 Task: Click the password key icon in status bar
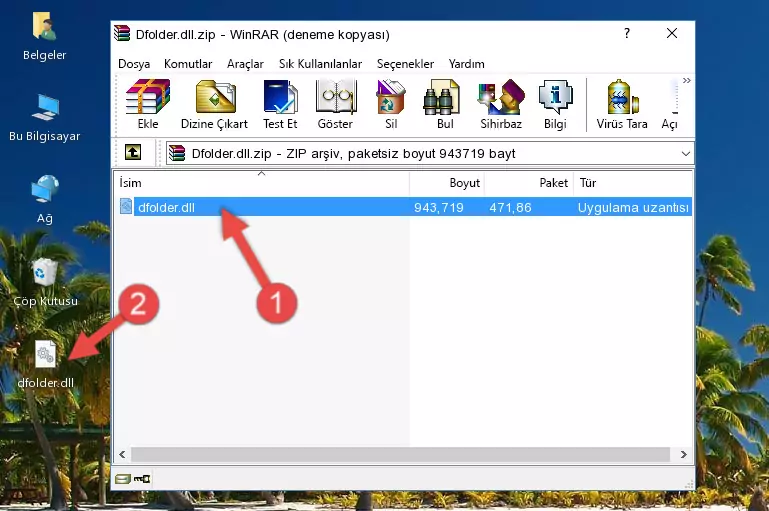142,479
